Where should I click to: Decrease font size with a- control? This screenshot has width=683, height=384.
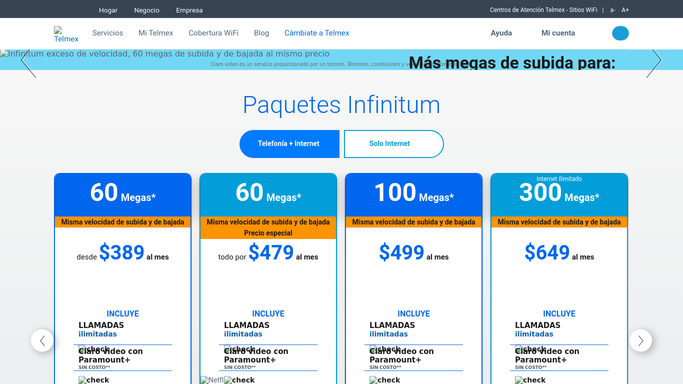[612, 10]
